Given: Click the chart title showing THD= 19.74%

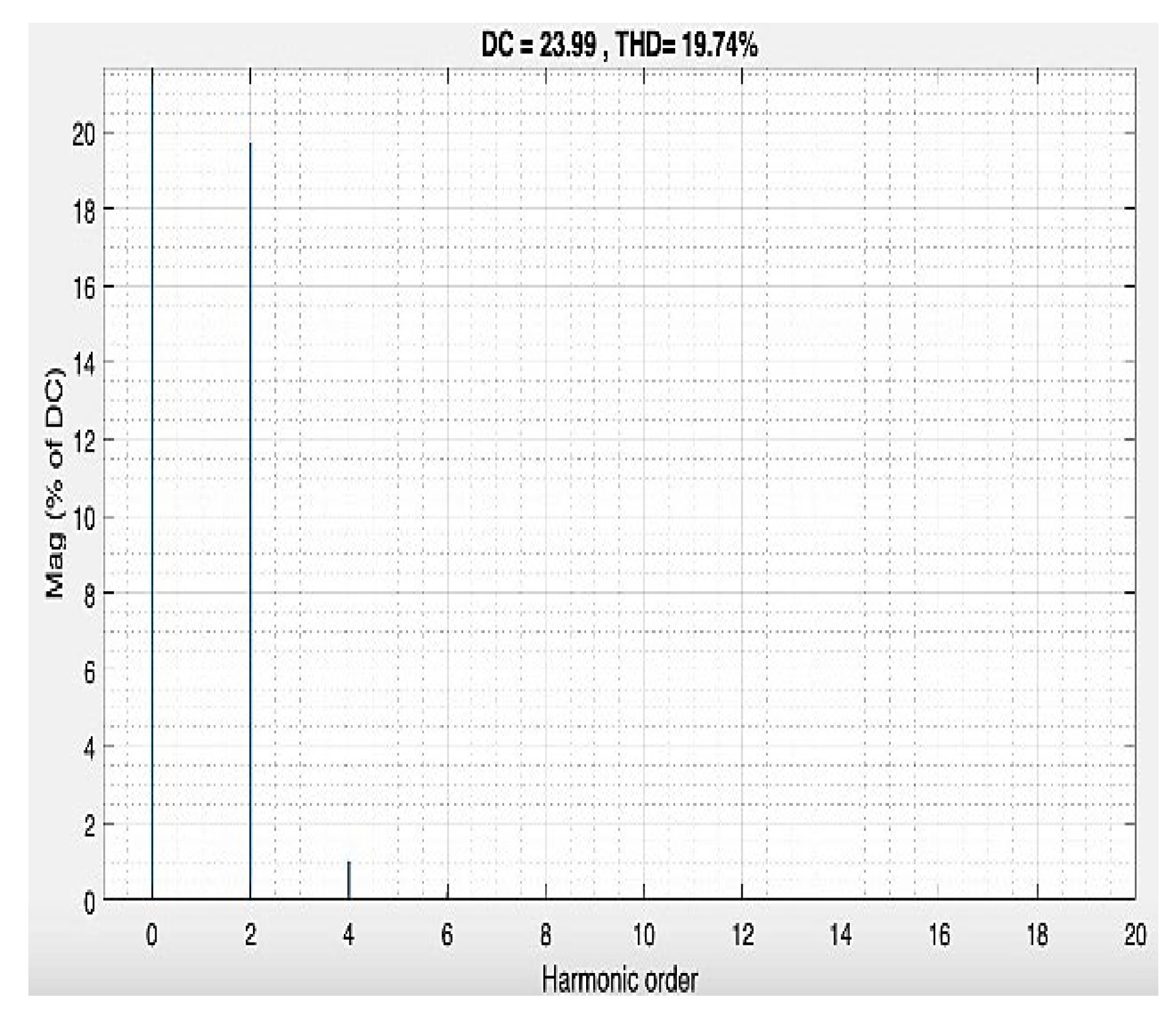Looking at the screenshot, I should (619, 46).
